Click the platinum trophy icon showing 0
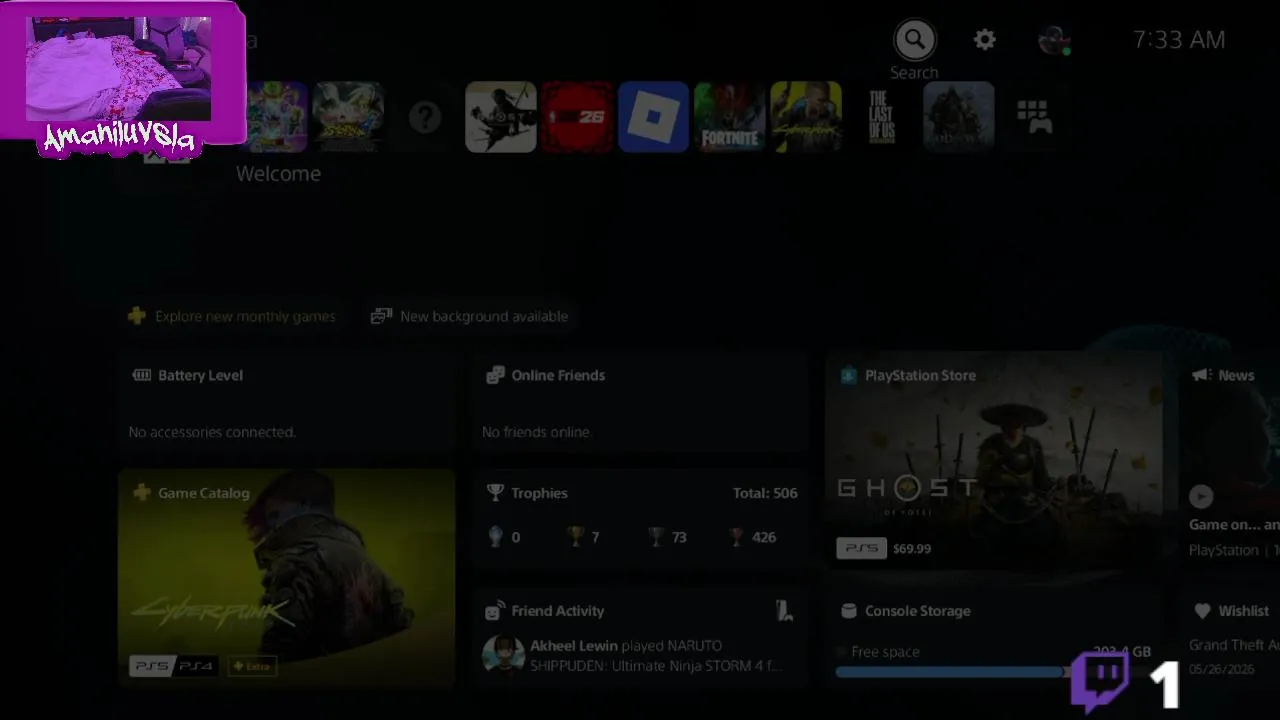The width and height of the screenshot is (1280, 720). tap(495, 537)
